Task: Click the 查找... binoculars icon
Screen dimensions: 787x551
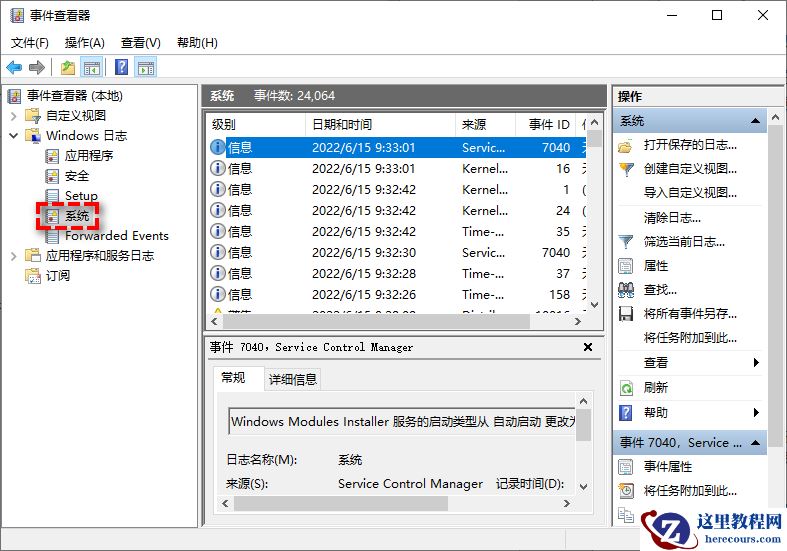Action: pos(626,290)
